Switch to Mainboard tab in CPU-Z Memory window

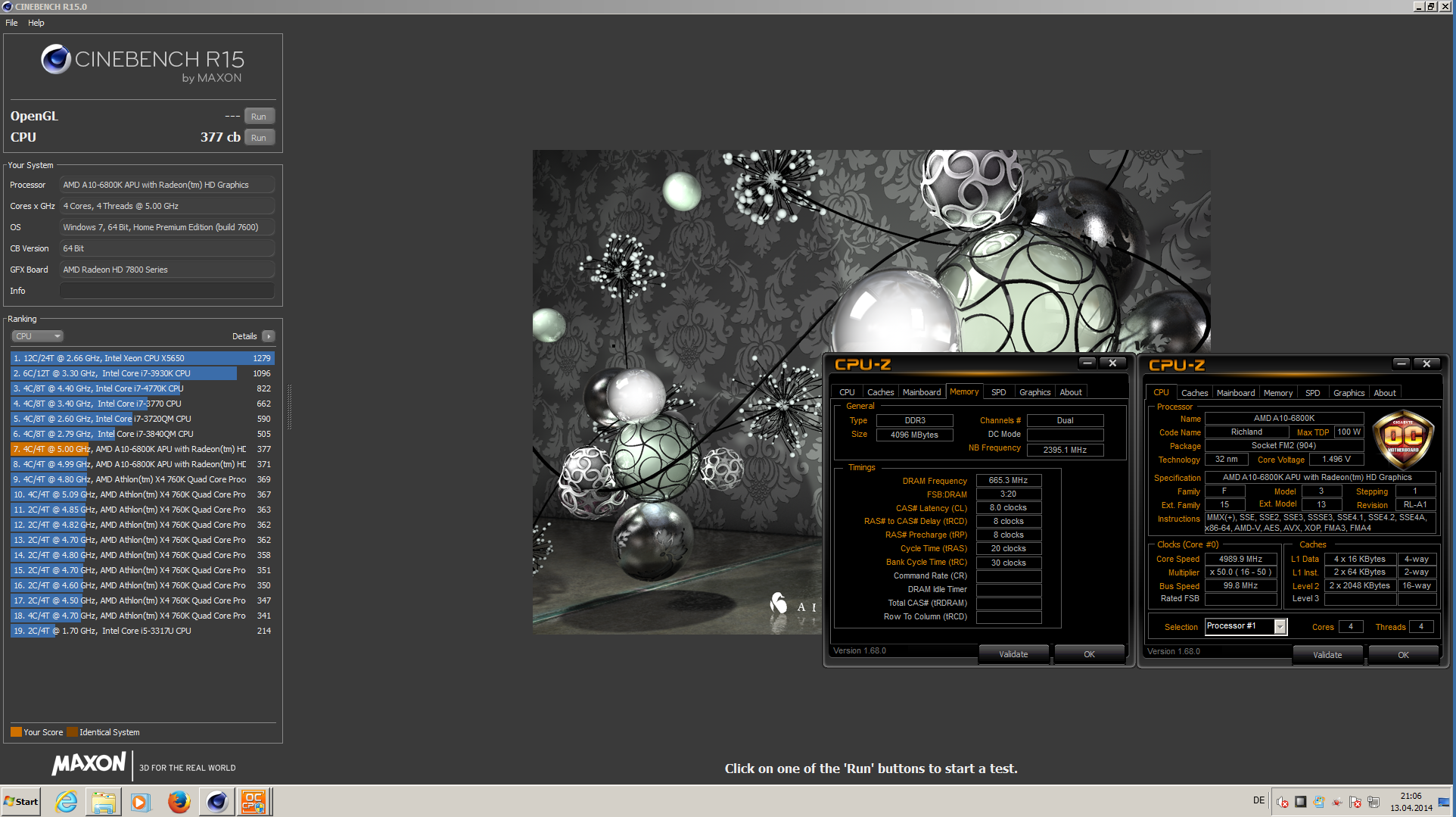(x=922, y=392)
